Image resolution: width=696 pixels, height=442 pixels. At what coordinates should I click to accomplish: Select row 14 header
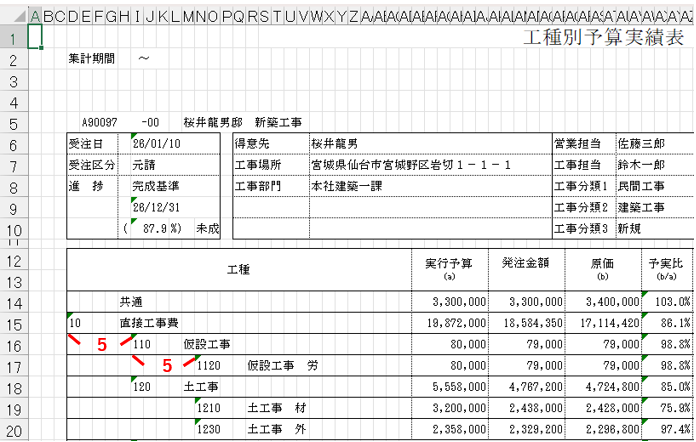pyautogui.click(x=13, y=303)
